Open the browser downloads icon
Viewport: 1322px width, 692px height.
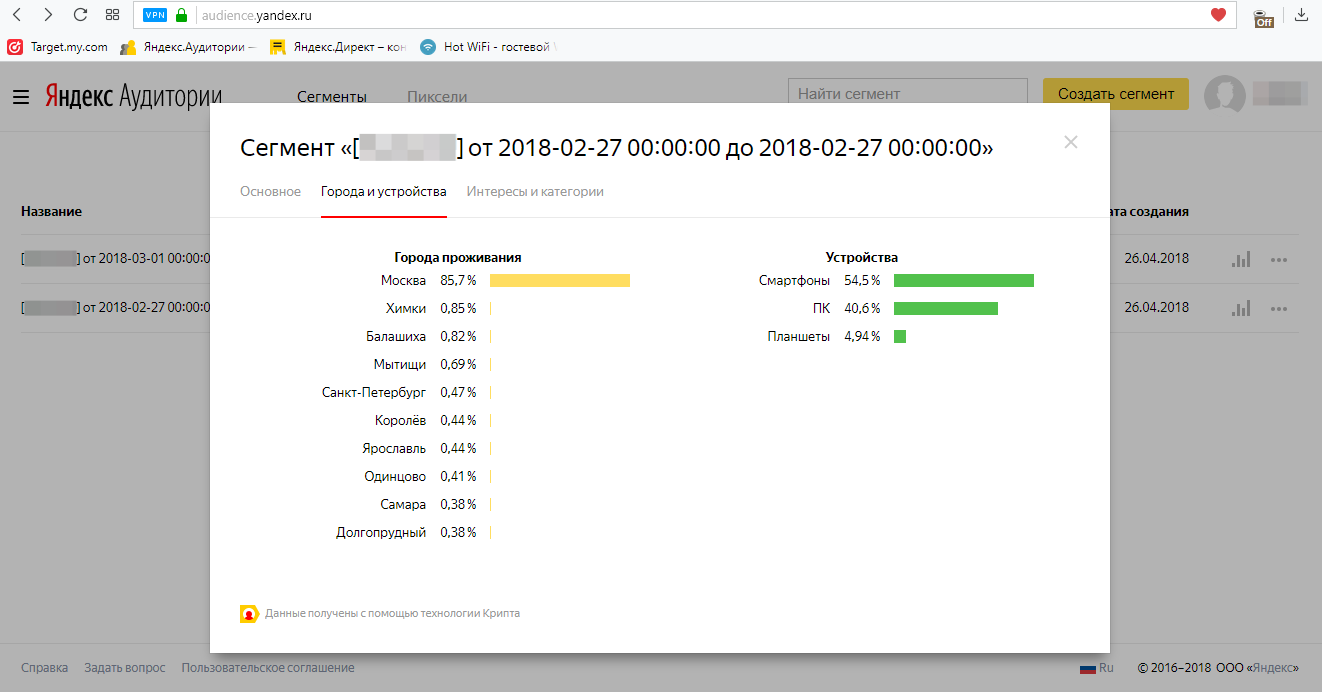tap(1302, 15)
